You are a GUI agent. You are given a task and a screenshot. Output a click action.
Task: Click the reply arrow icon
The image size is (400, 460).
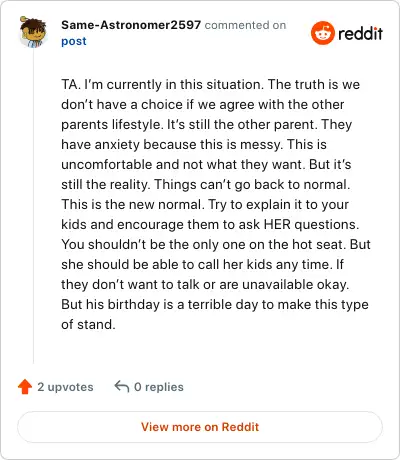pyautogui.click(x=122, y=387)
